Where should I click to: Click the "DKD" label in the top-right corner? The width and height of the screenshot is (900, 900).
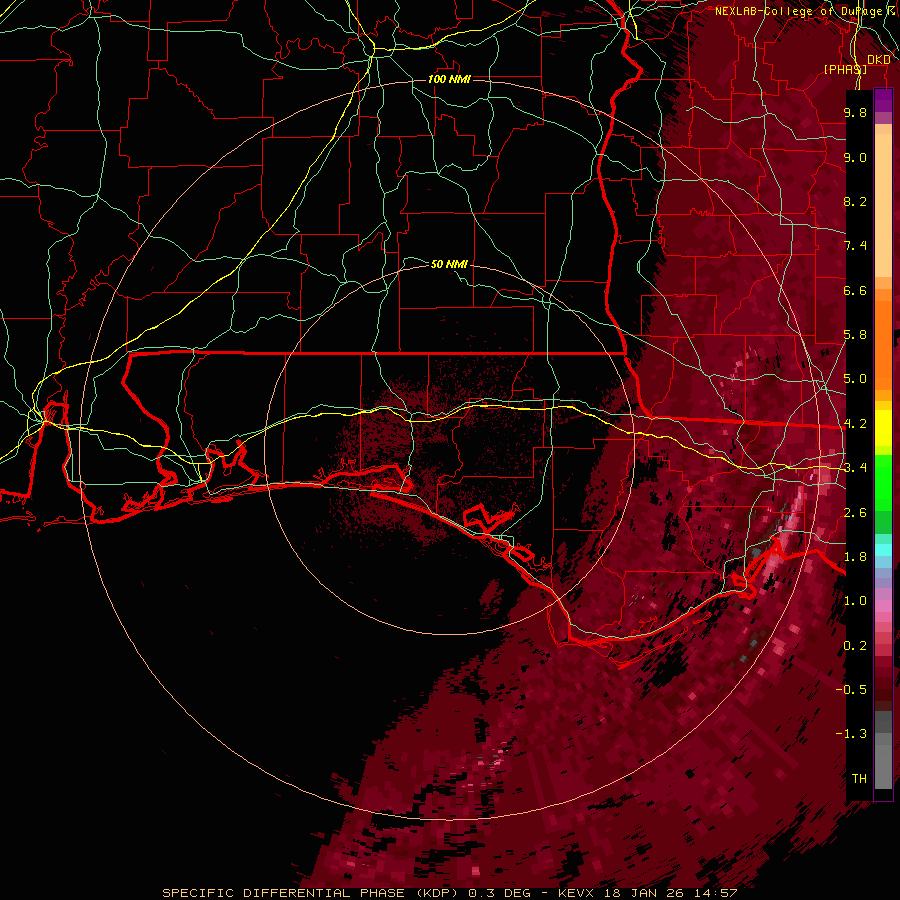[879, 60]
